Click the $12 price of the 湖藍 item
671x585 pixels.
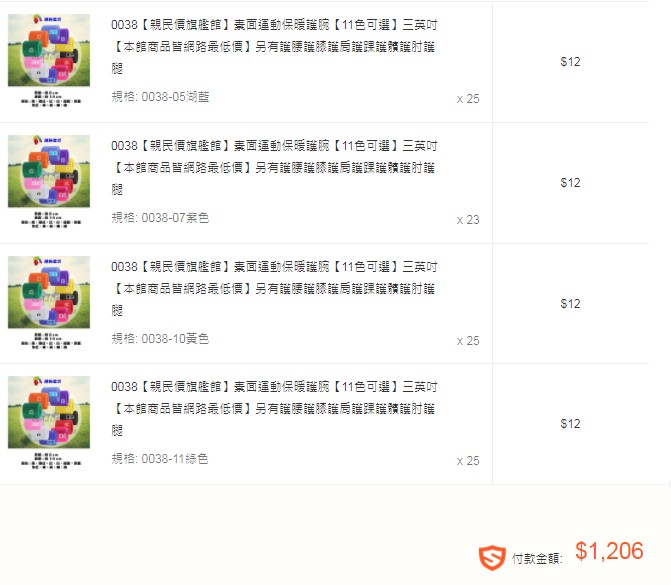coord(570,62)
